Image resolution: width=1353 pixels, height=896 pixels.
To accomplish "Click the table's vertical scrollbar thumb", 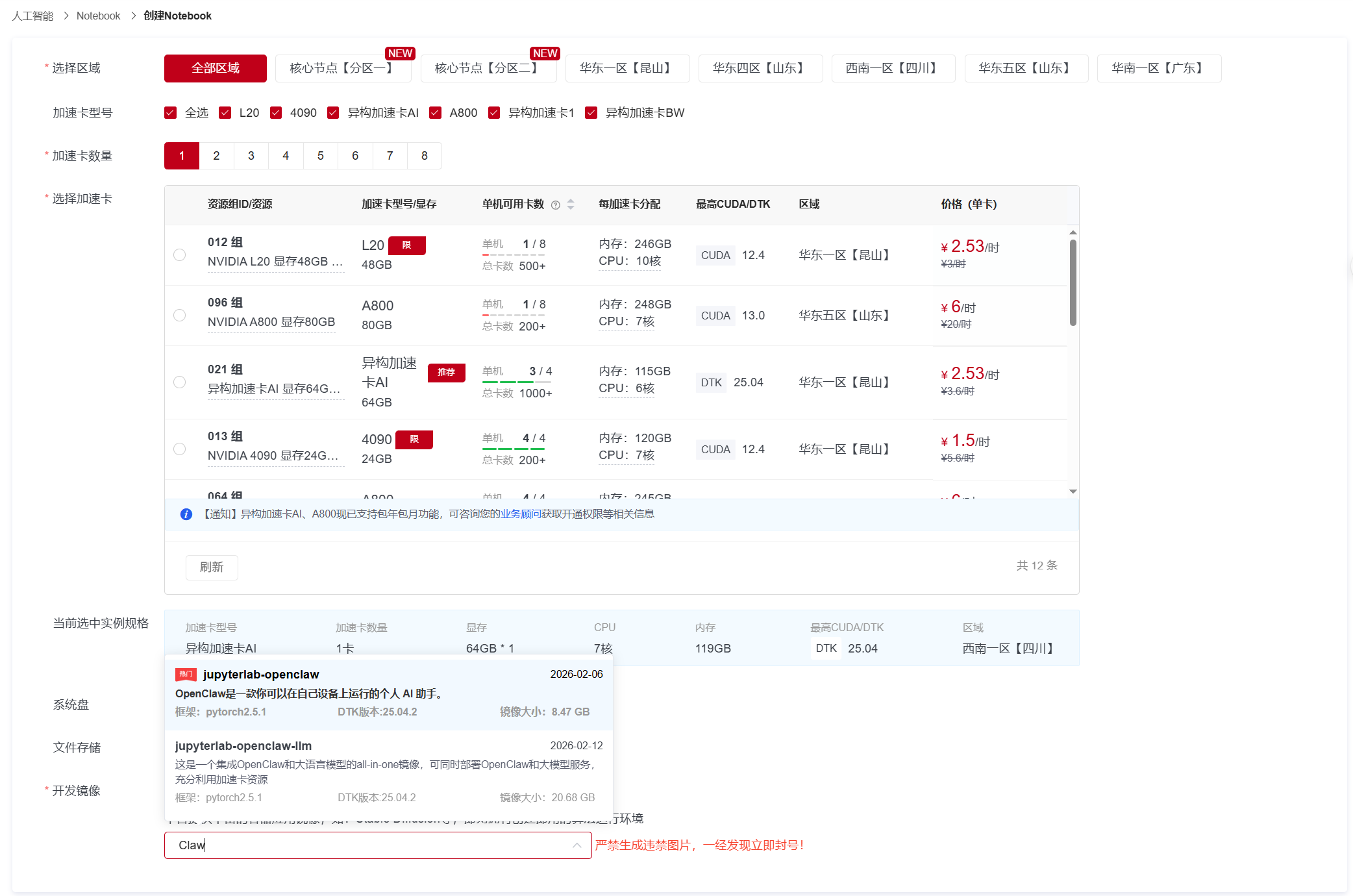I will coord(1073,282).
